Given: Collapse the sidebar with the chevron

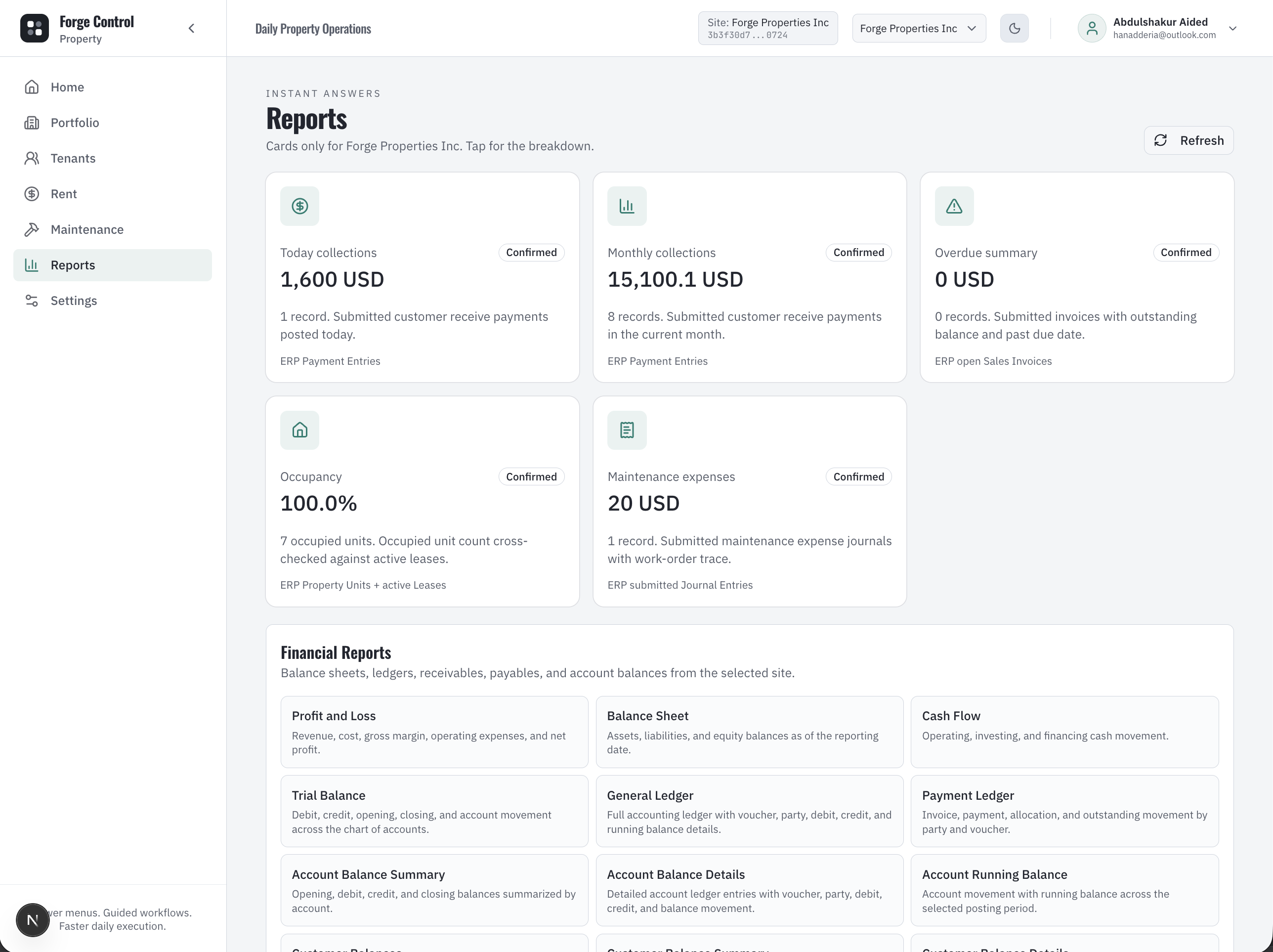Looking at the screenshot, I should coord(192,28).
